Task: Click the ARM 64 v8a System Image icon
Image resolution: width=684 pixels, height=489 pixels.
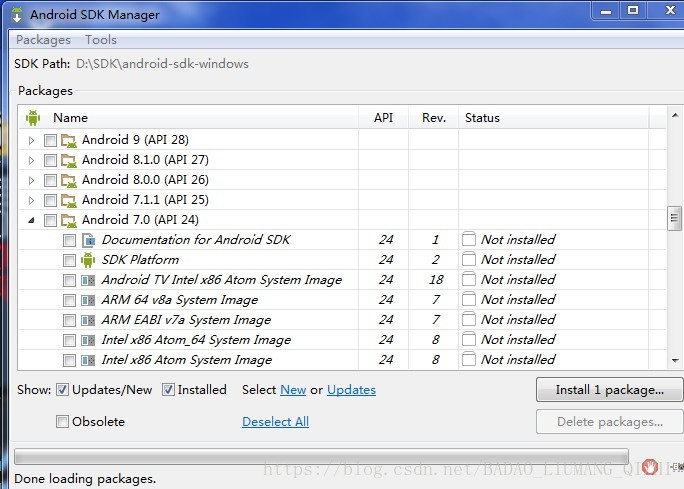Action: pyautogui.click(x=88, y=300)
